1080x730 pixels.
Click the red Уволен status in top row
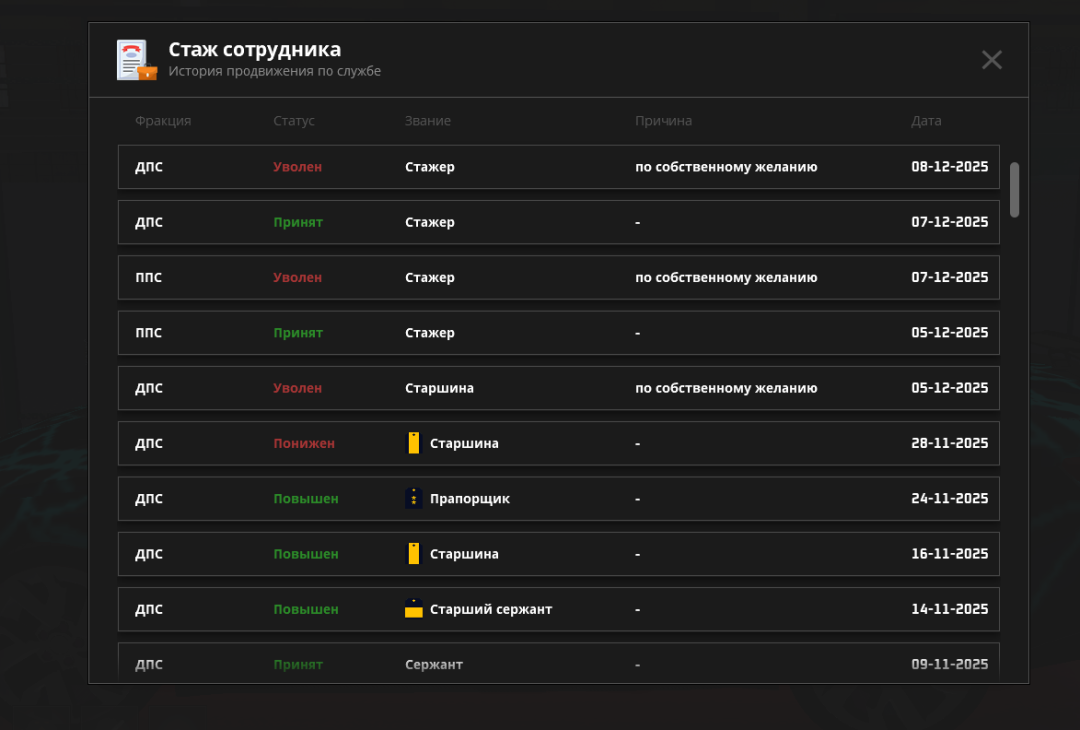(x=298, y=167)
